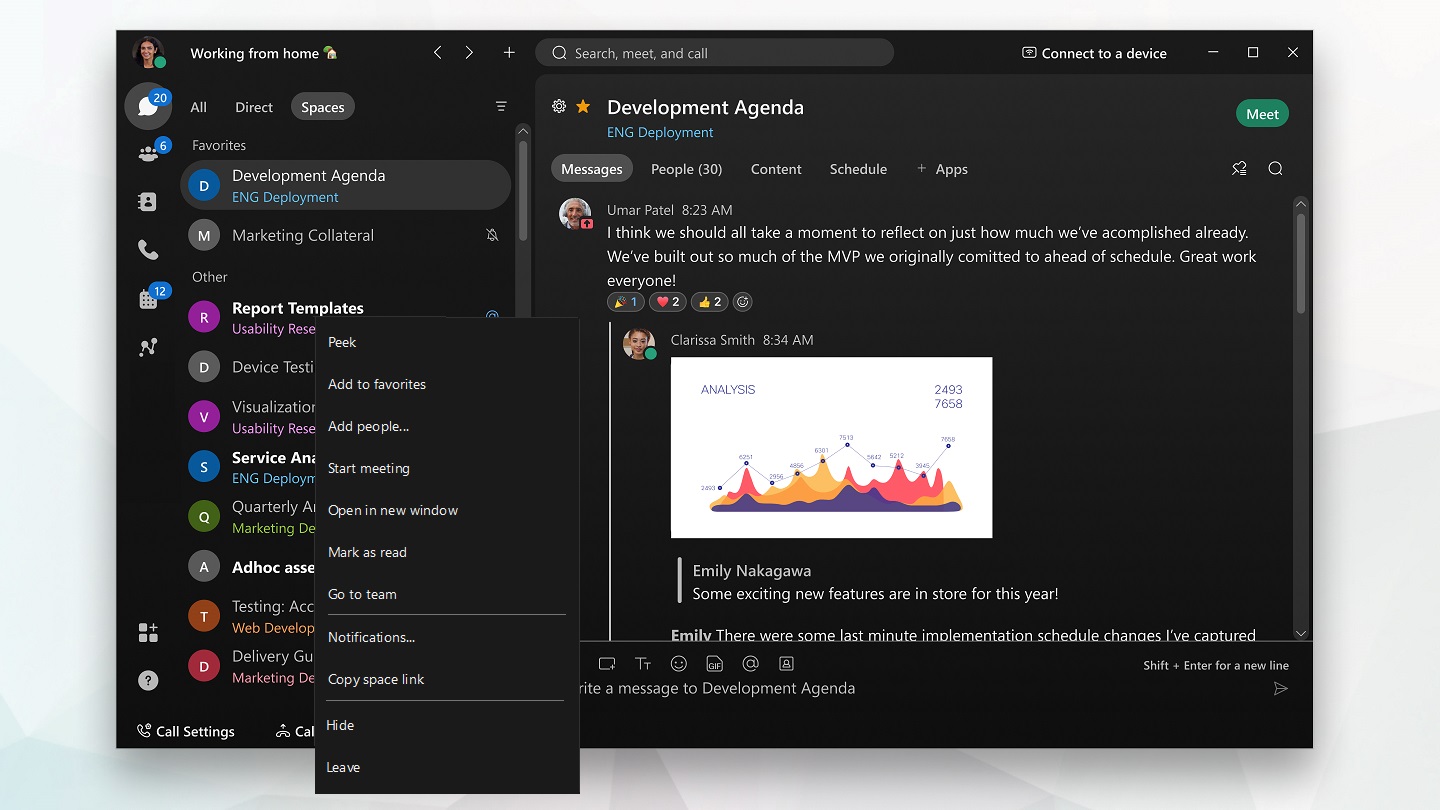The width and height of the screenshot is (1440, 810).
Task: Open the Schedule tab
Action: [858, 169]
